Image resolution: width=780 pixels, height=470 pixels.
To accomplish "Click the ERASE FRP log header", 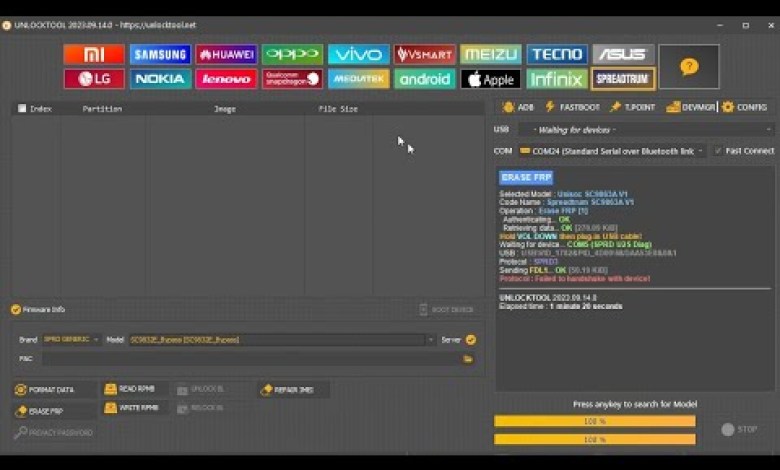I will point(526,178).
